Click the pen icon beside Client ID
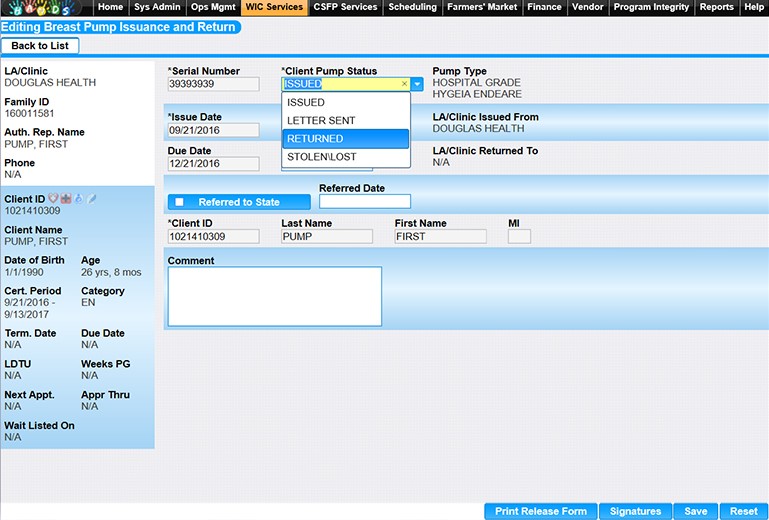This screenshot has height=520, width=769. [91, 199]
